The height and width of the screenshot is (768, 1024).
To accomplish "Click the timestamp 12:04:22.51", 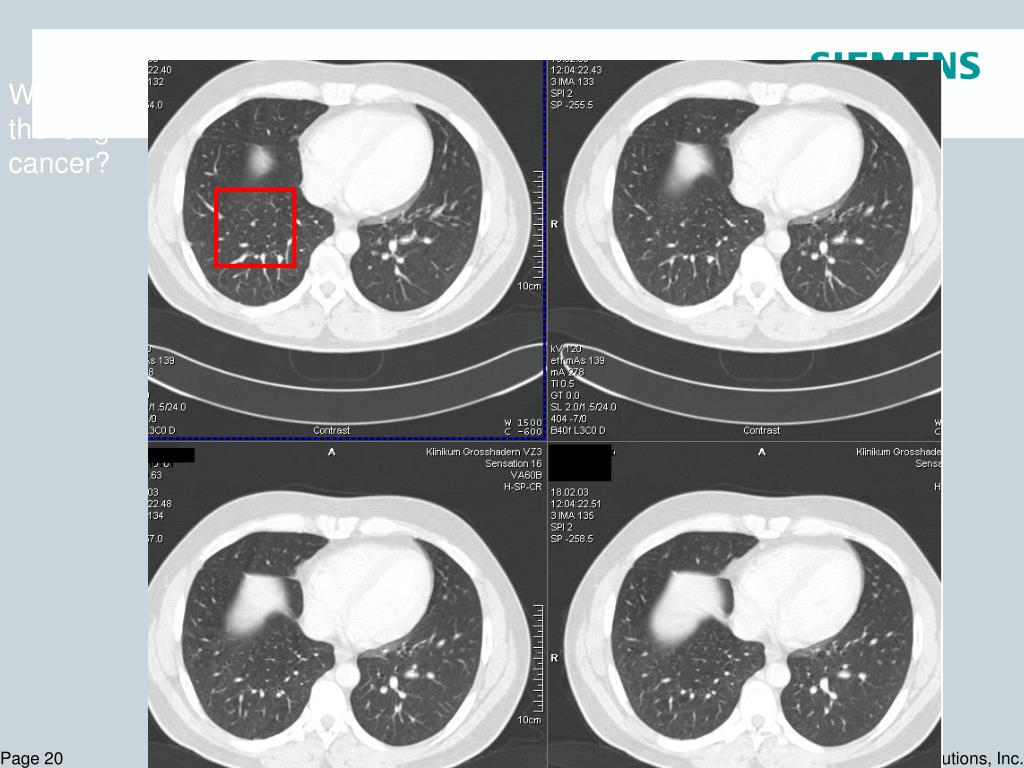I will 575,504.
